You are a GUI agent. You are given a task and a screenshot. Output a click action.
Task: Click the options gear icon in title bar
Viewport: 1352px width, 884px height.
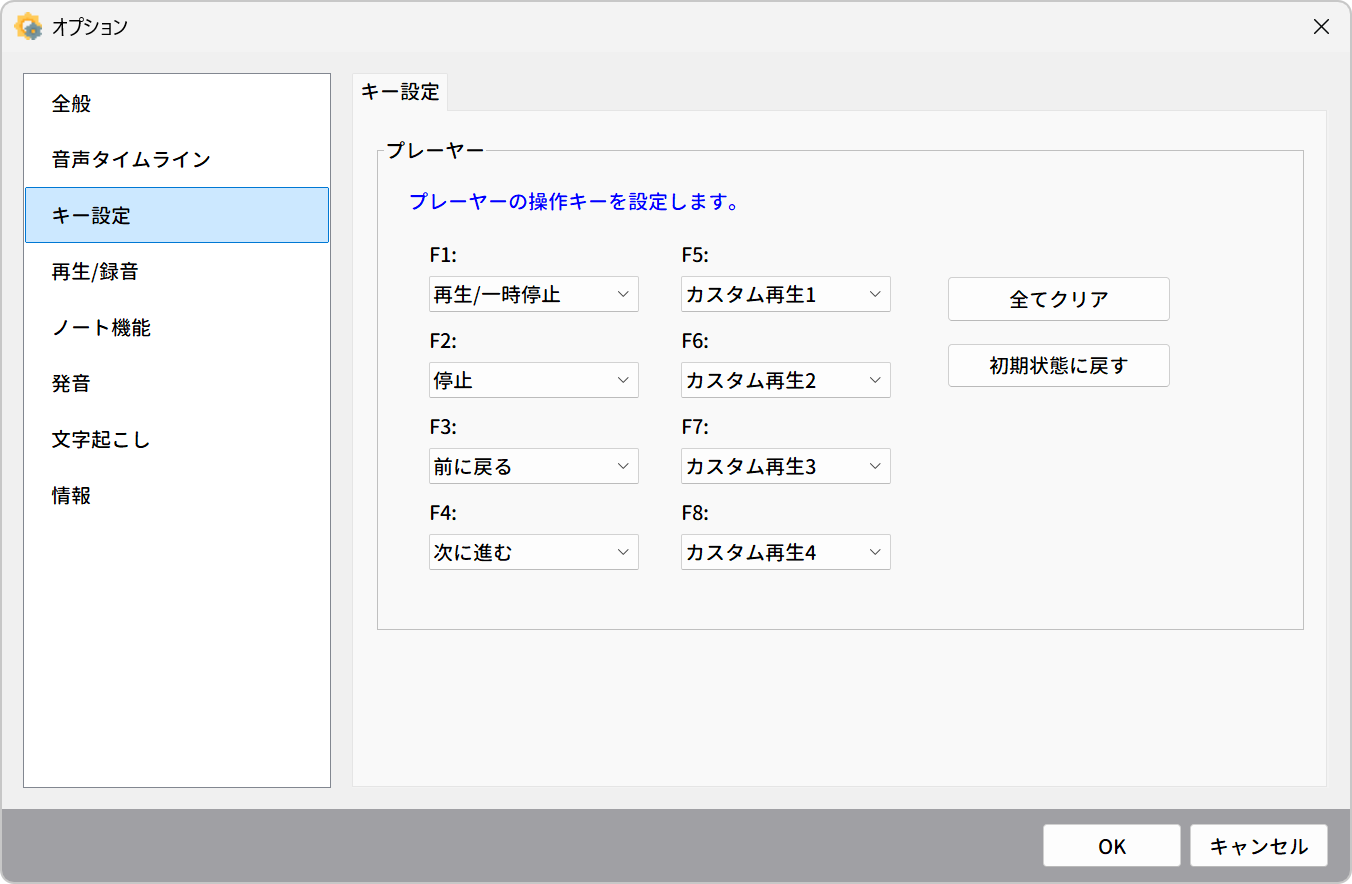(x=28, y=27)
